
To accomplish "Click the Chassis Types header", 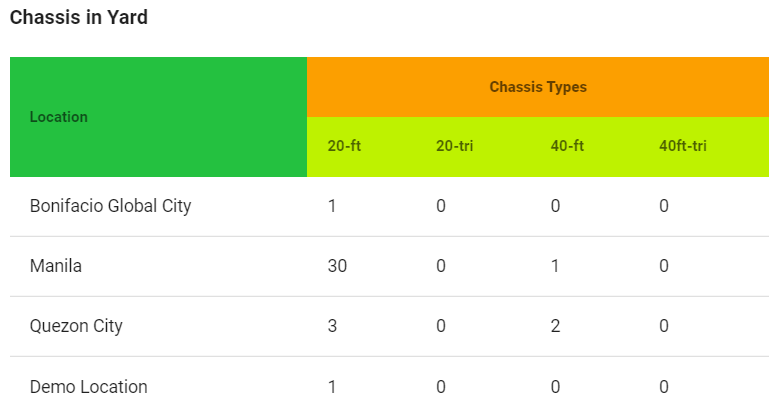I will tap(538, 87).
